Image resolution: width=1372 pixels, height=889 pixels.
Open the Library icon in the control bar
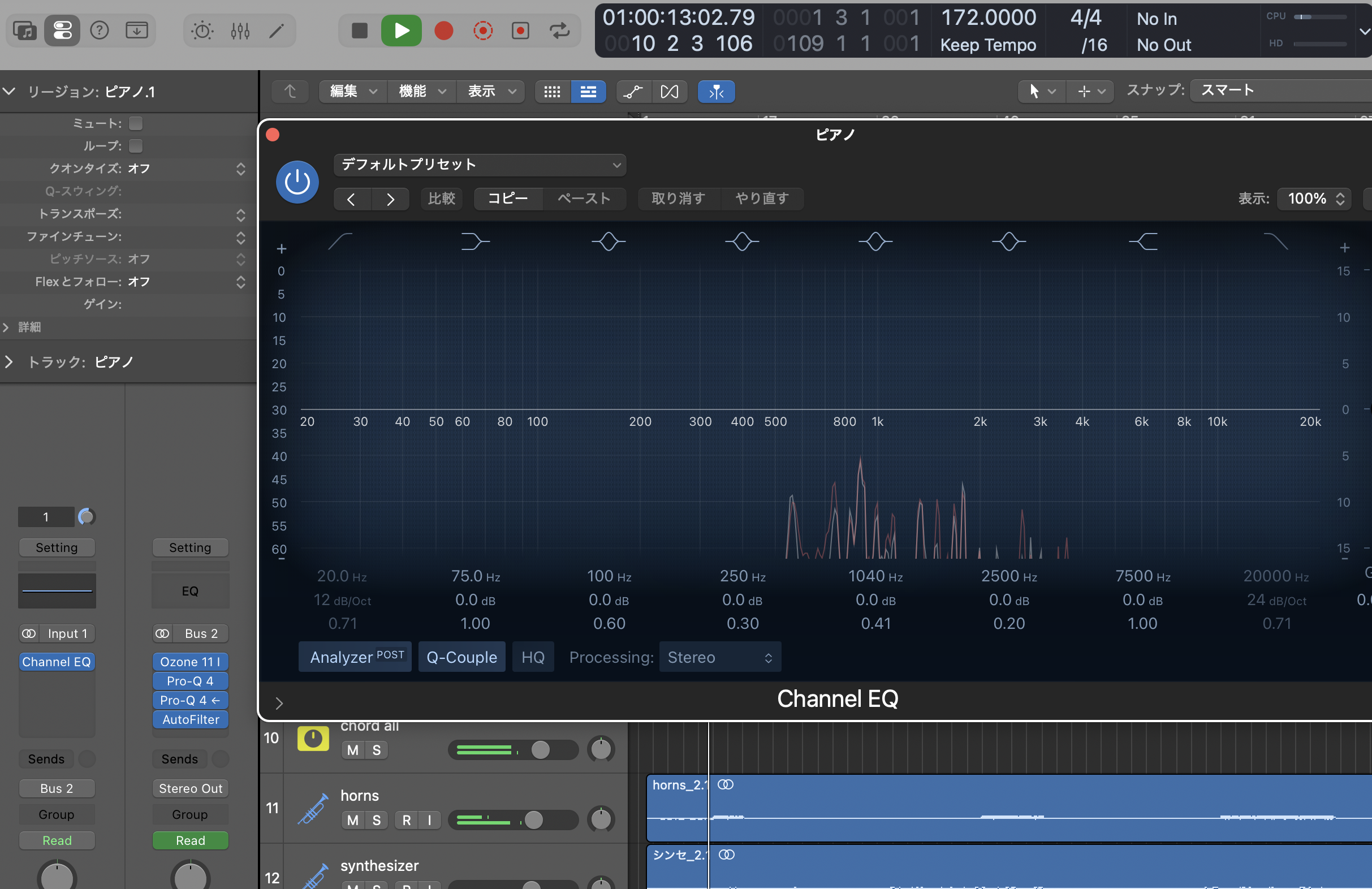[x=25, y=30]
